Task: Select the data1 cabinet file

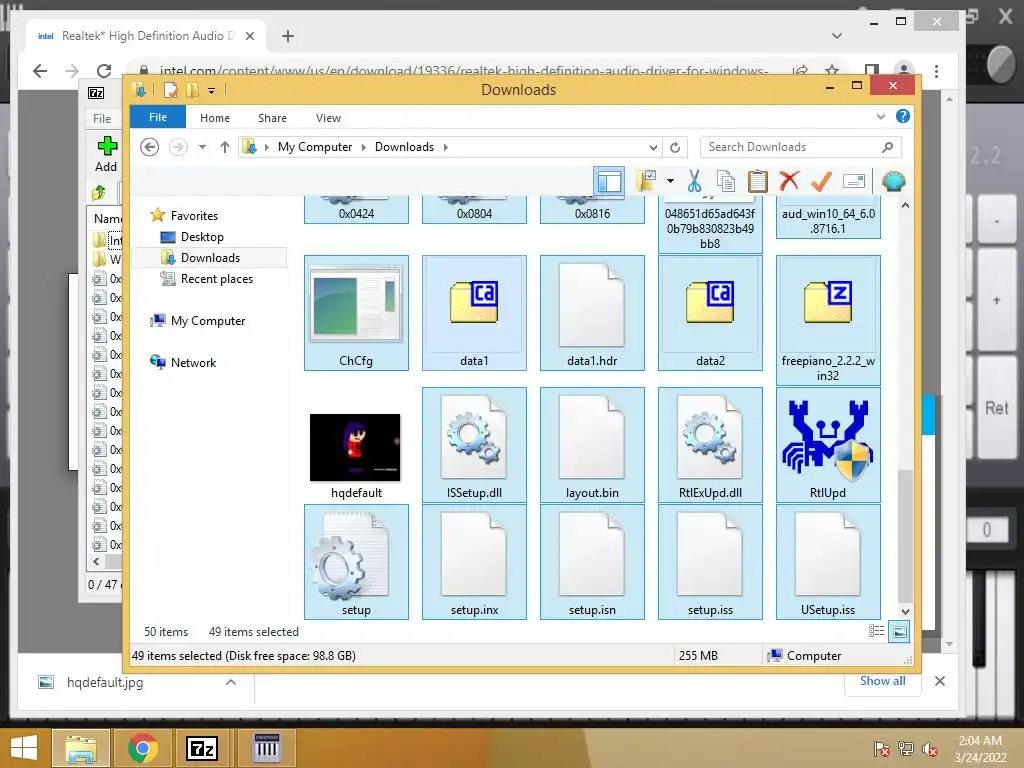Action: point(474,313)
